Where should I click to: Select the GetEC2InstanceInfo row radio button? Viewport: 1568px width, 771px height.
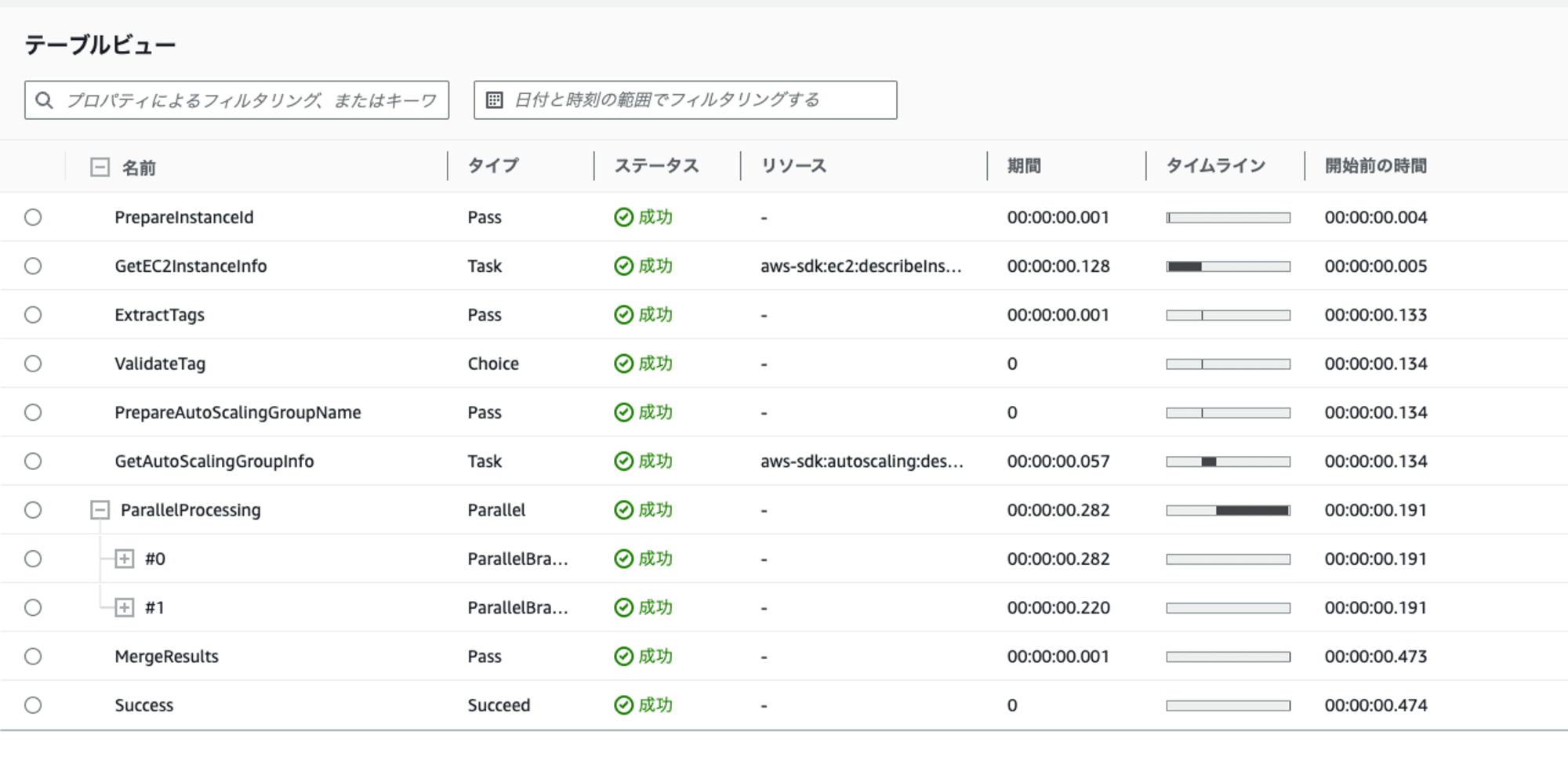(33, 266)
